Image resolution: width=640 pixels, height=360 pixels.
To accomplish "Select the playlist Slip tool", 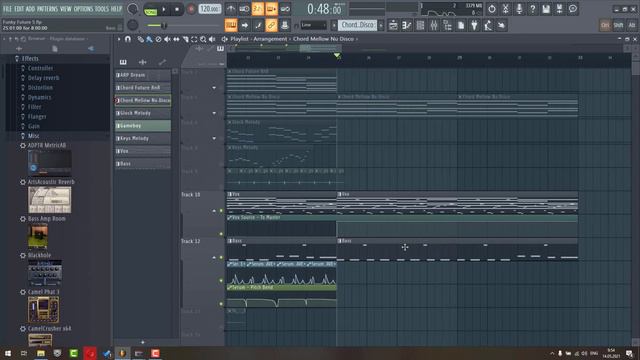I will [176, 39].
